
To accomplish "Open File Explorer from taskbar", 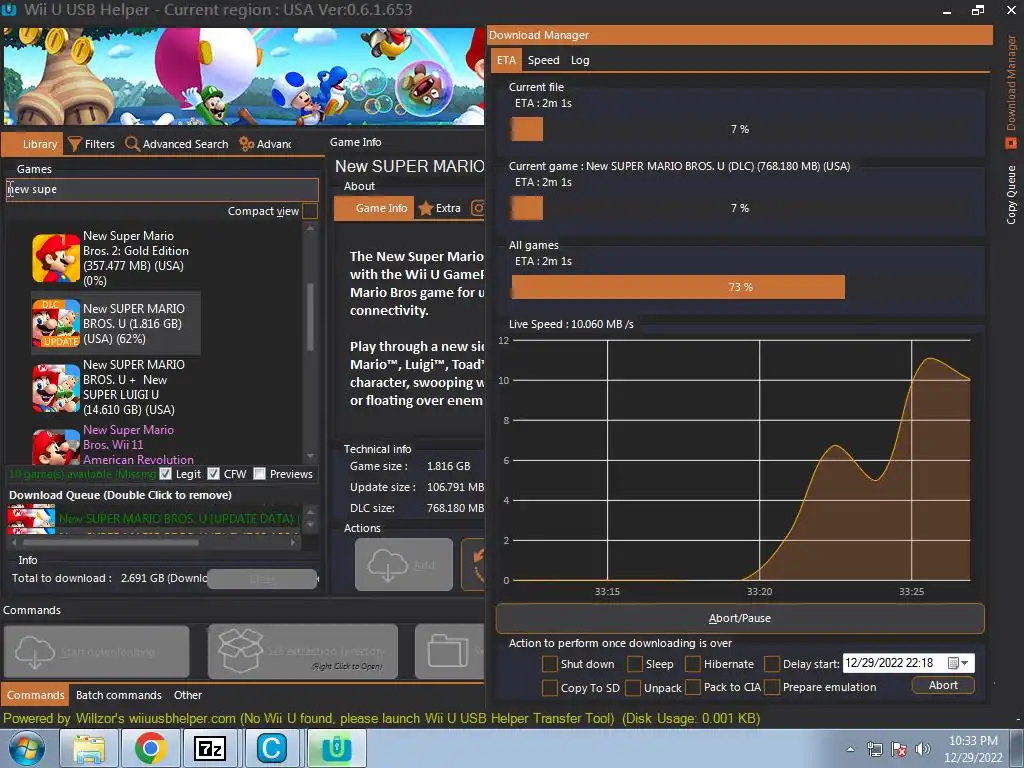I will pyautogui.click(x=88, y=749).
